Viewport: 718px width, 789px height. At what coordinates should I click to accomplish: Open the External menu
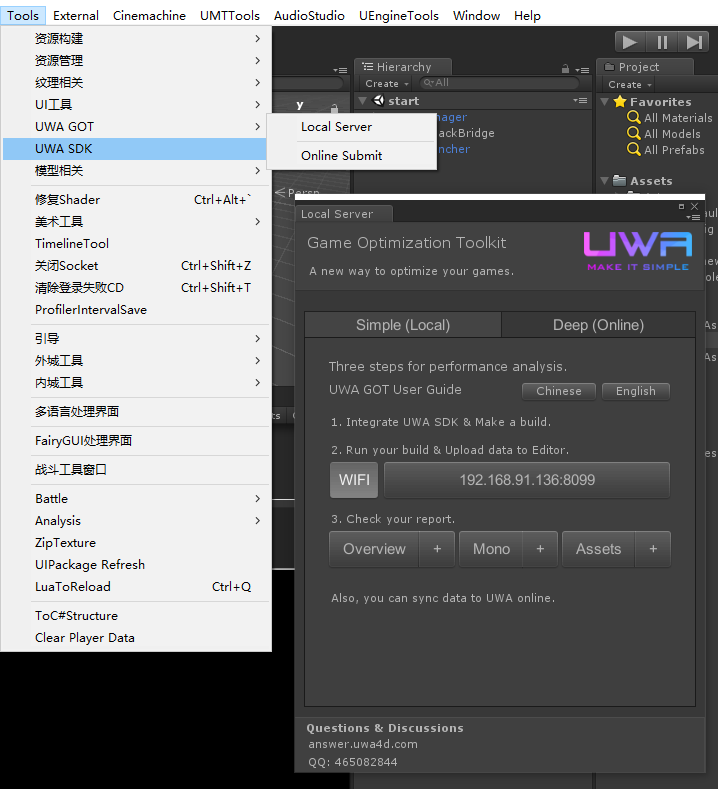tap(76, 16)
